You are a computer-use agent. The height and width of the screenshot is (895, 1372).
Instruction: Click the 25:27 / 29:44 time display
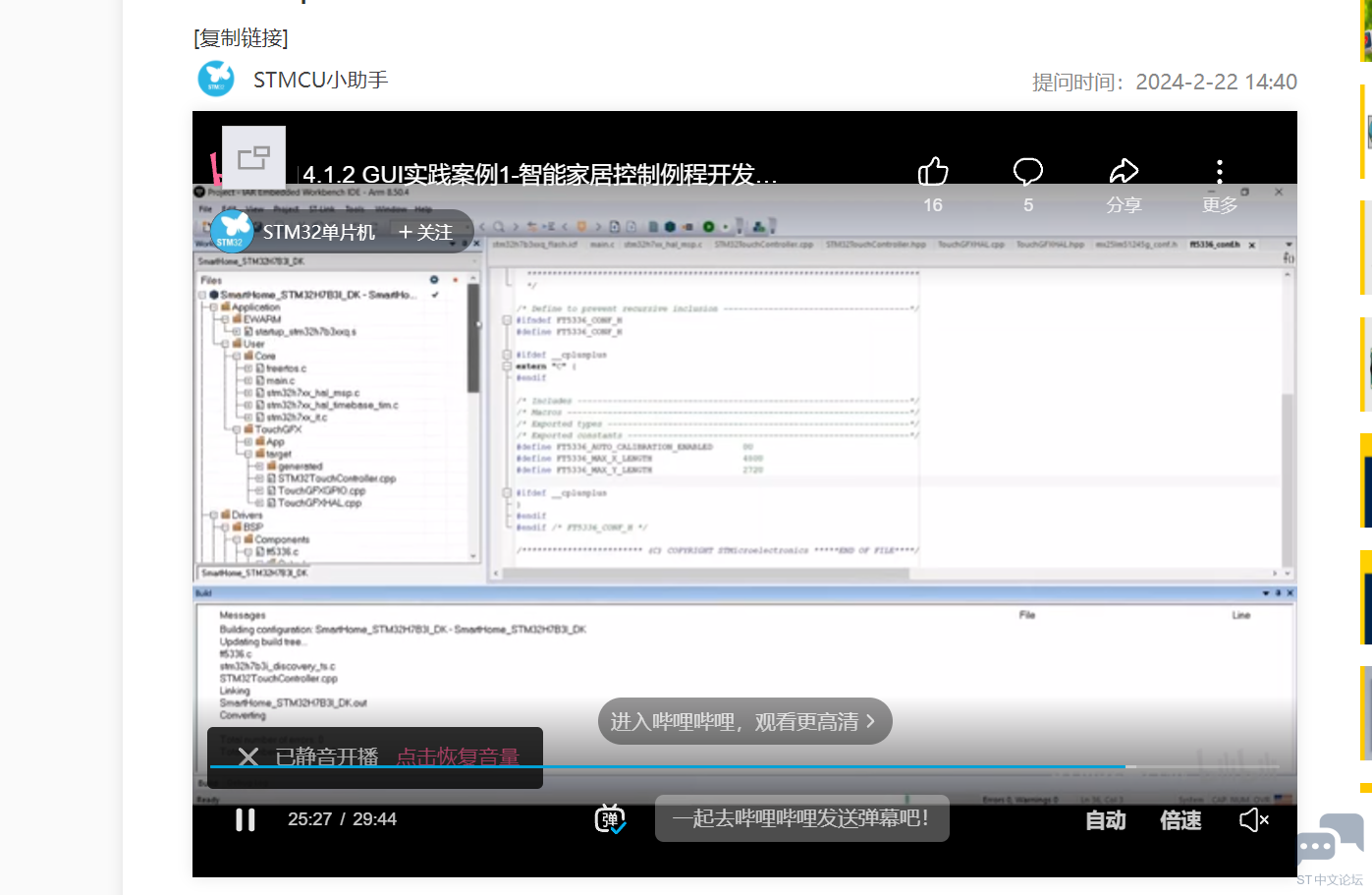pyautogui.click(x=342, y=819)
